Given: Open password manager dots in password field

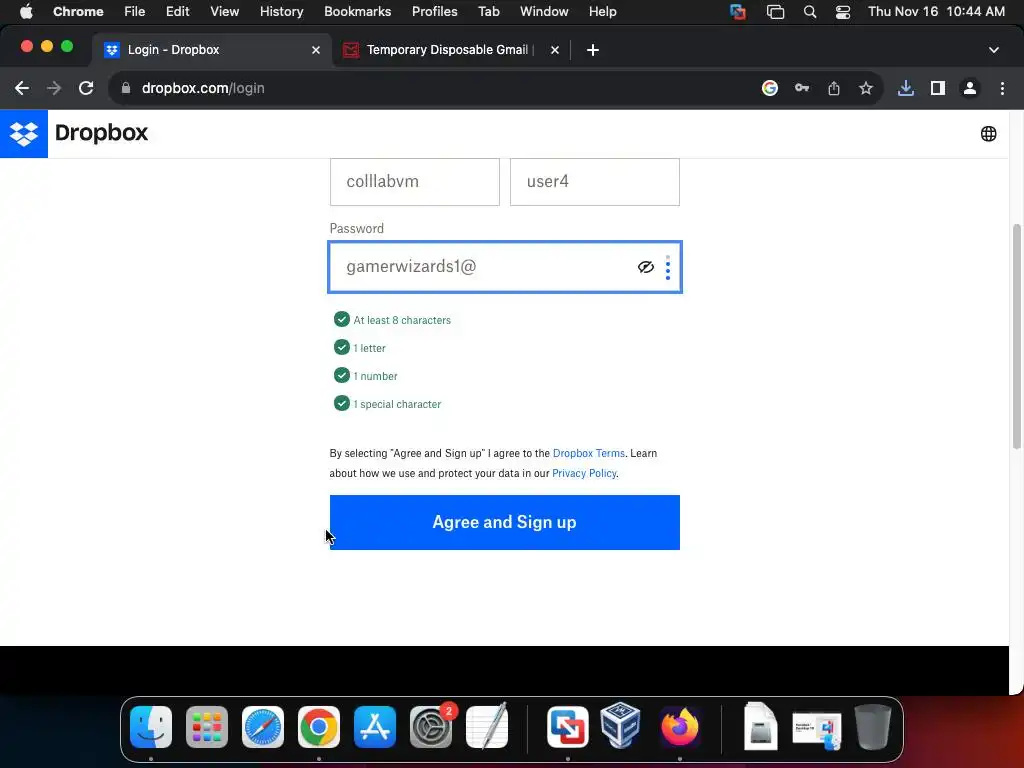Looking at the screenshot, I should pyautogui.click(x=667, y=267).
